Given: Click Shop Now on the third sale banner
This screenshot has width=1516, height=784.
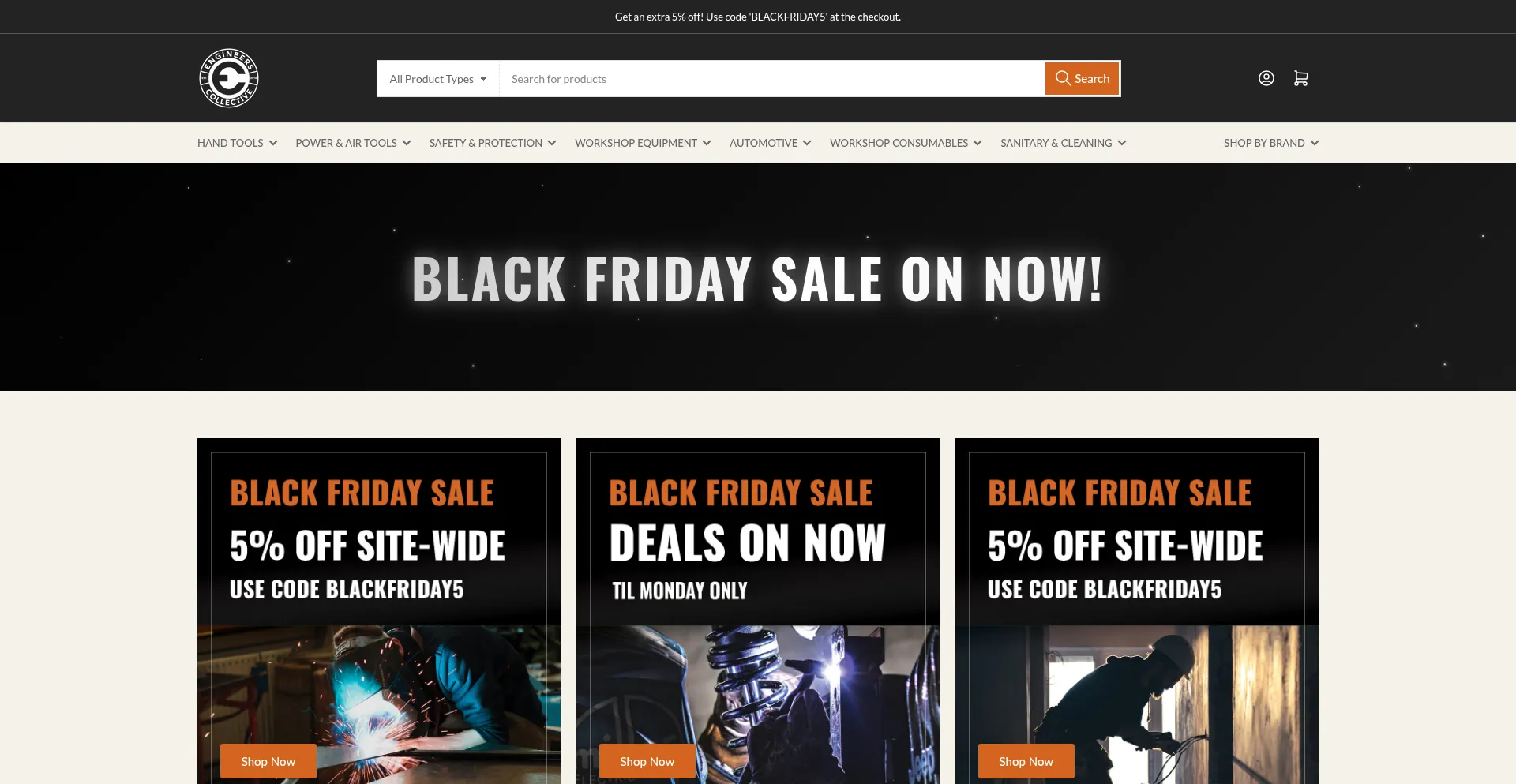Looking at the screenshot, I should coord(1026,761).
